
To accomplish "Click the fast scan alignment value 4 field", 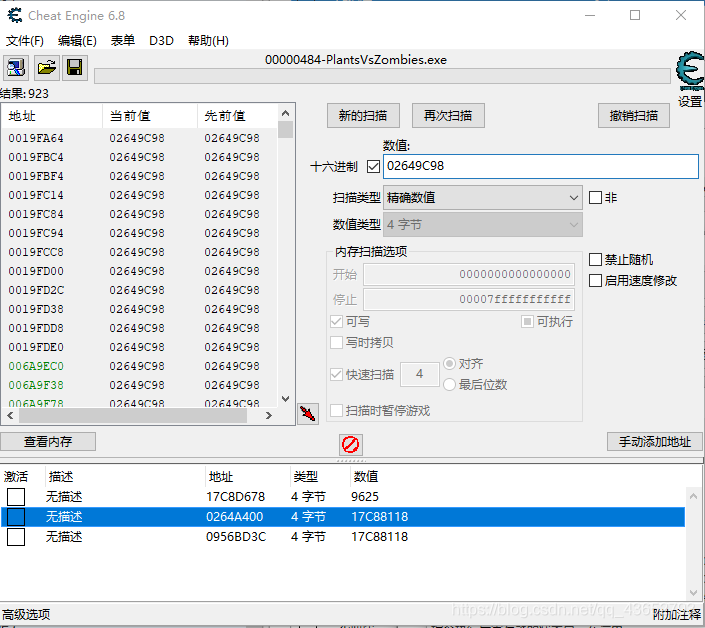I will [420, 374].
